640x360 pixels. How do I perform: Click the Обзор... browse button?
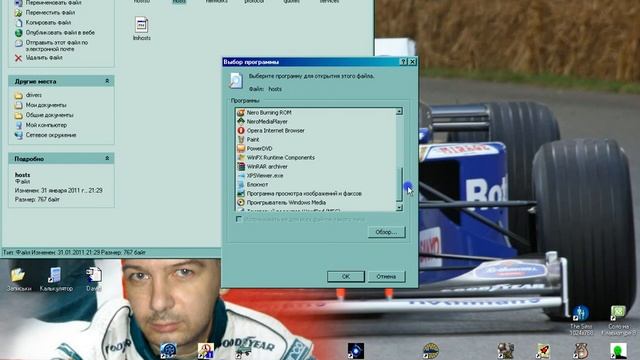tap(386, 232)
